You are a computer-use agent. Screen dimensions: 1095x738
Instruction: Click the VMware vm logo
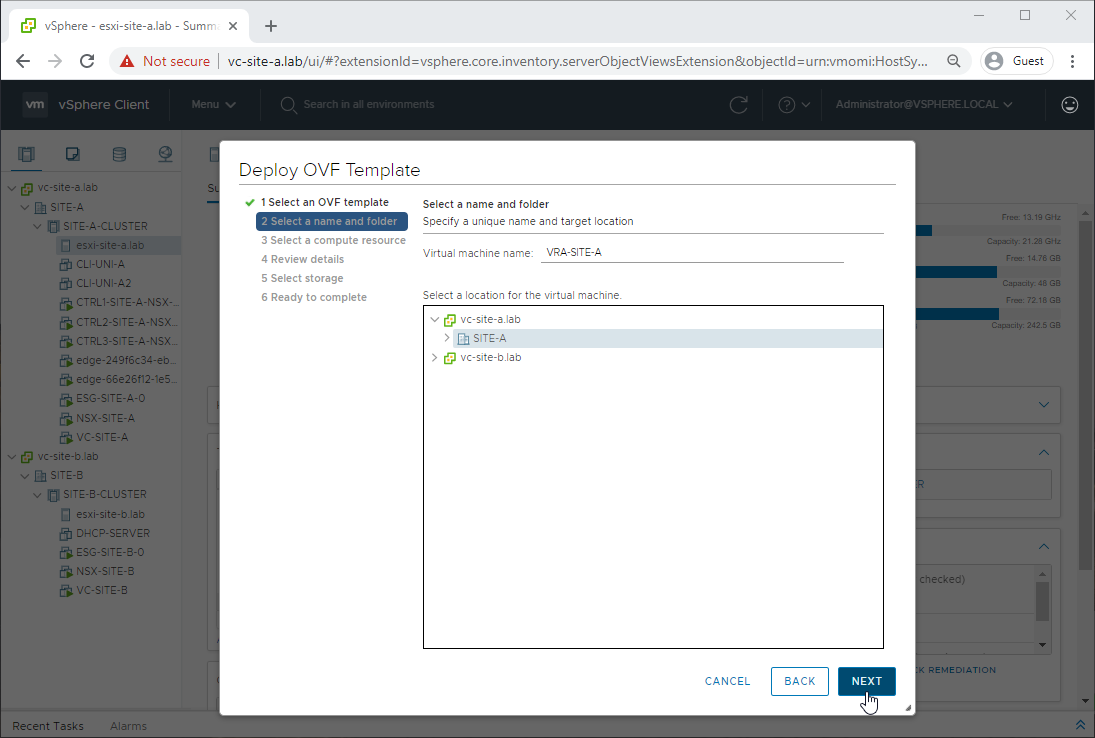[35, 104]
